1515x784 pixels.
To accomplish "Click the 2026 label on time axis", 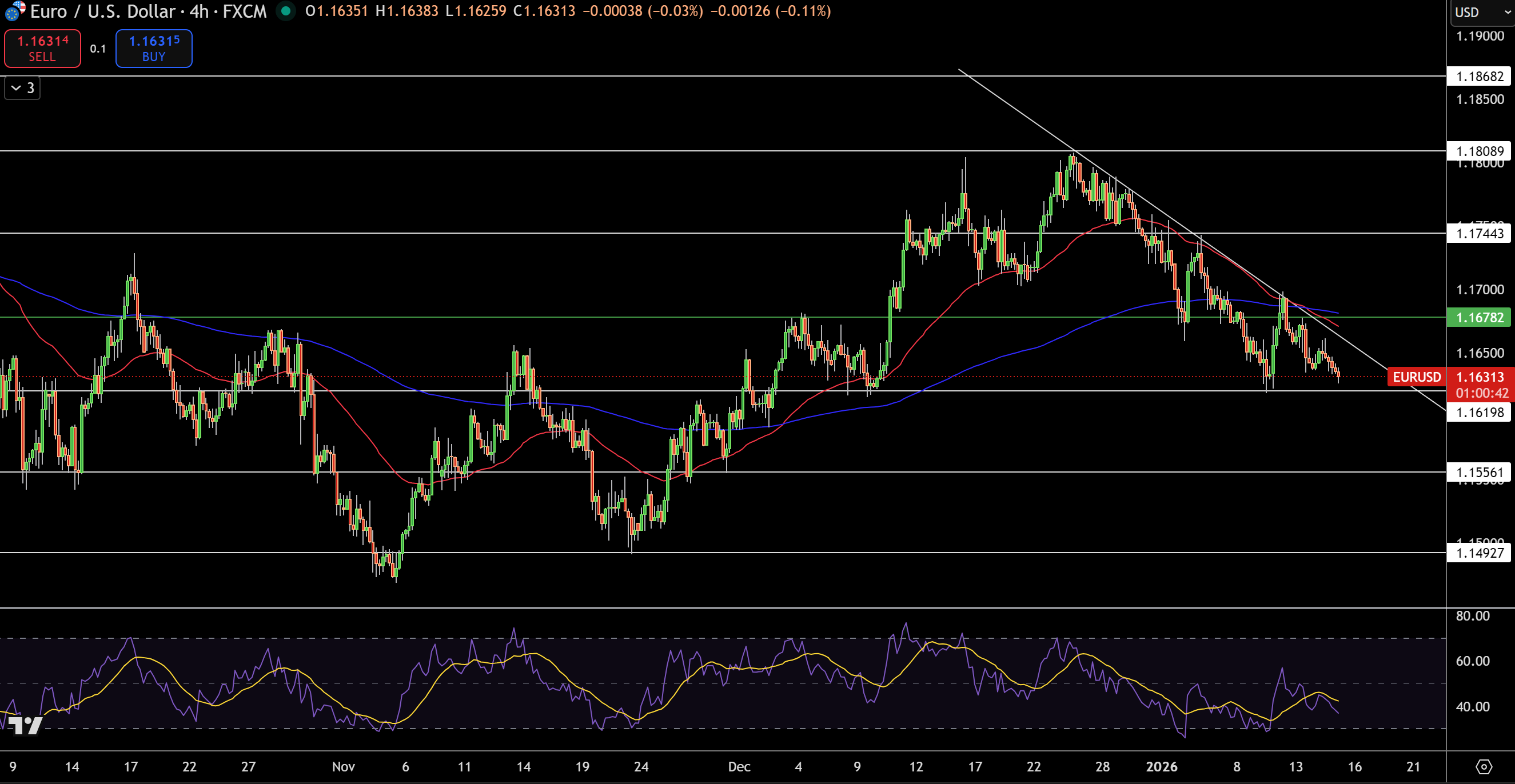I will (1162, 766).
